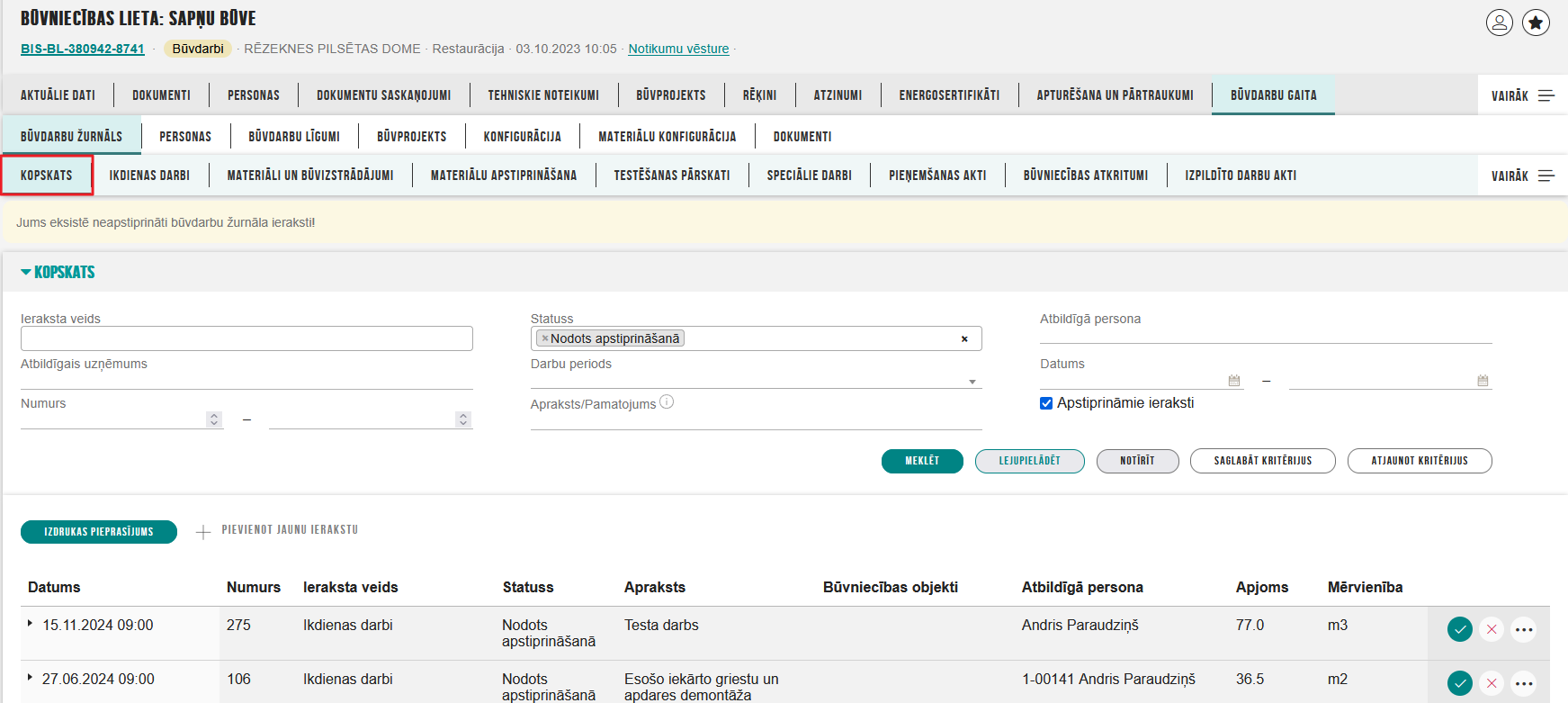Collapse the Kopskats section
The width and height of the screenshot is (1568, 703).
[x=26, y=272]
